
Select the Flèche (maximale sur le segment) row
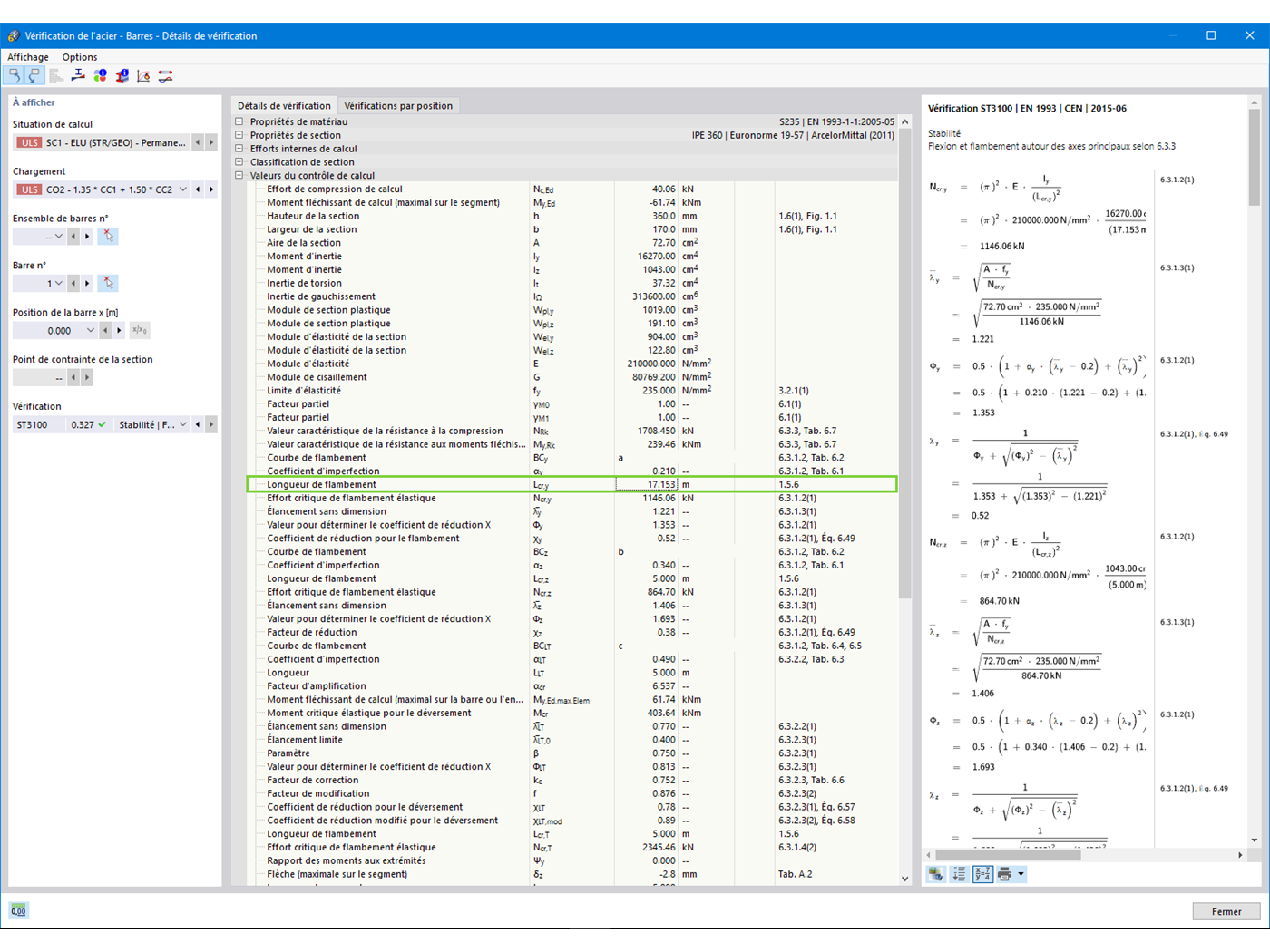[572, 875]
